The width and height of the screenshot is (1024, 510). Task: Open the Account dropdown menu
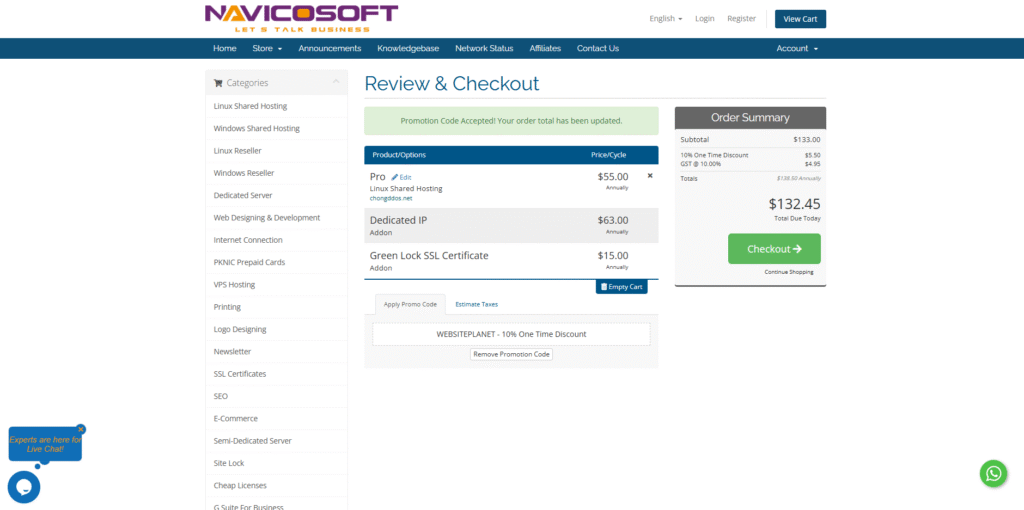(x=797, y=48)
